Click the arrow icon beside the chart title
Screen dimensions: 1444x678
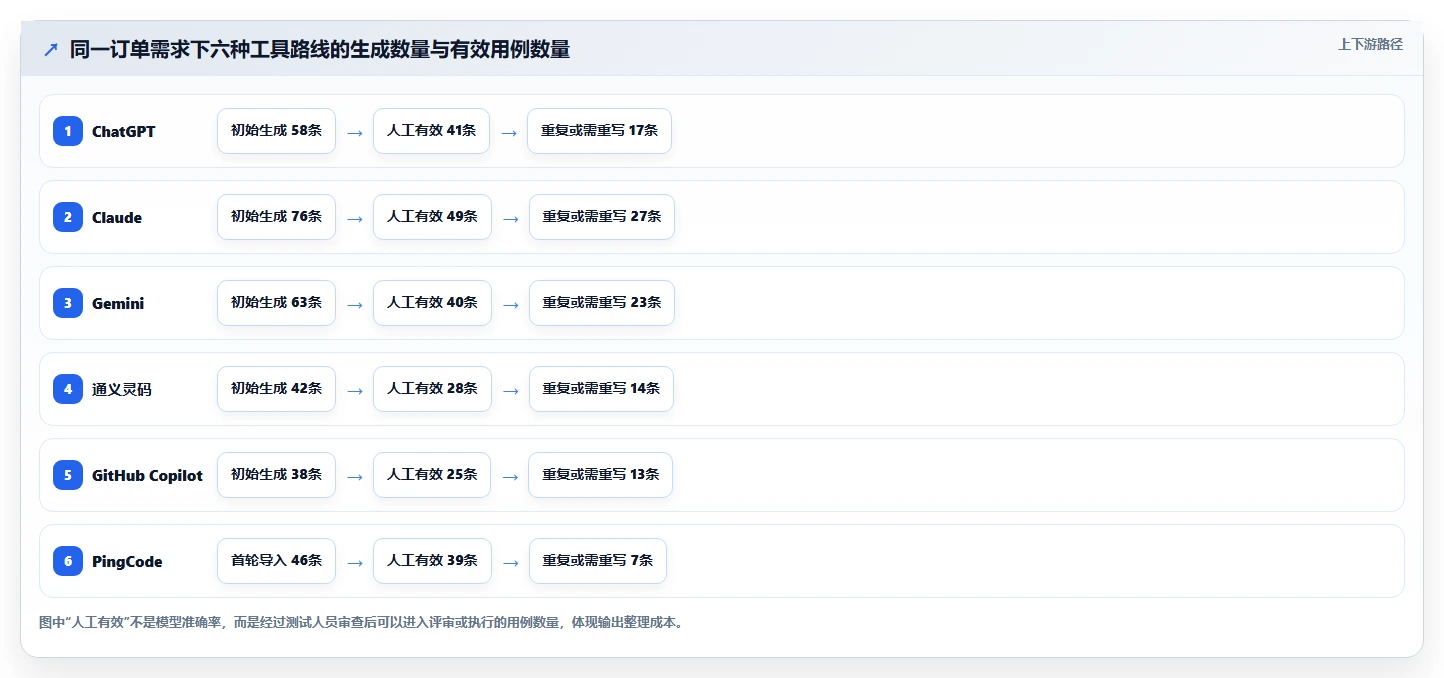coord(51,50)
